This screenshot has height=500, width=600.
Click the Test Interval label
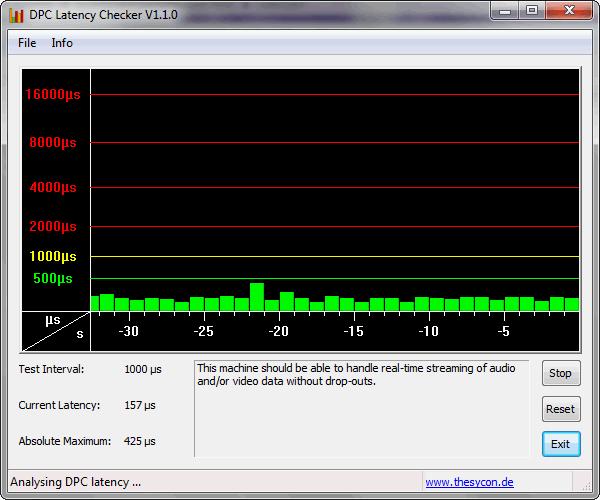51,370
